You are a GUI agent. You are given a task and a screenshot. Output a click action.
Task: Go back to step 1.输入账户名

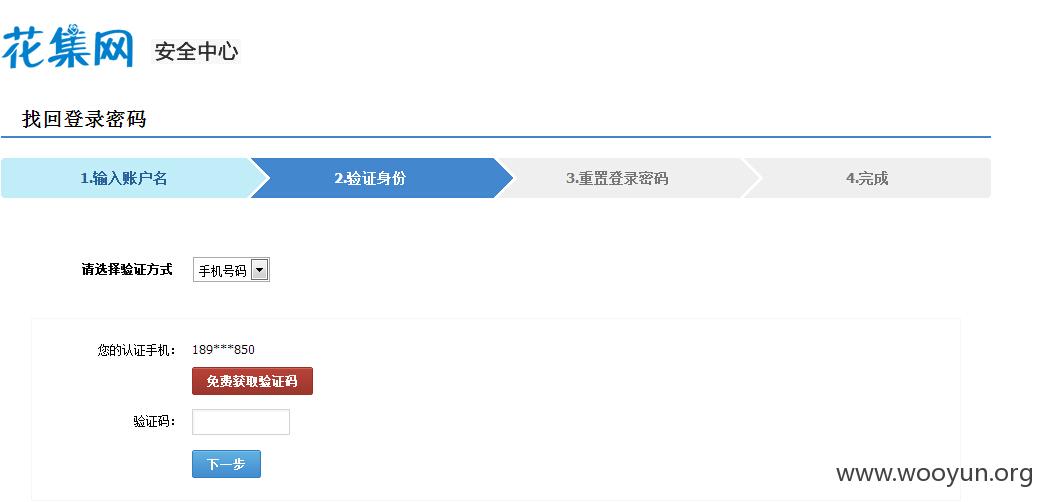click(x=124, y=178)
